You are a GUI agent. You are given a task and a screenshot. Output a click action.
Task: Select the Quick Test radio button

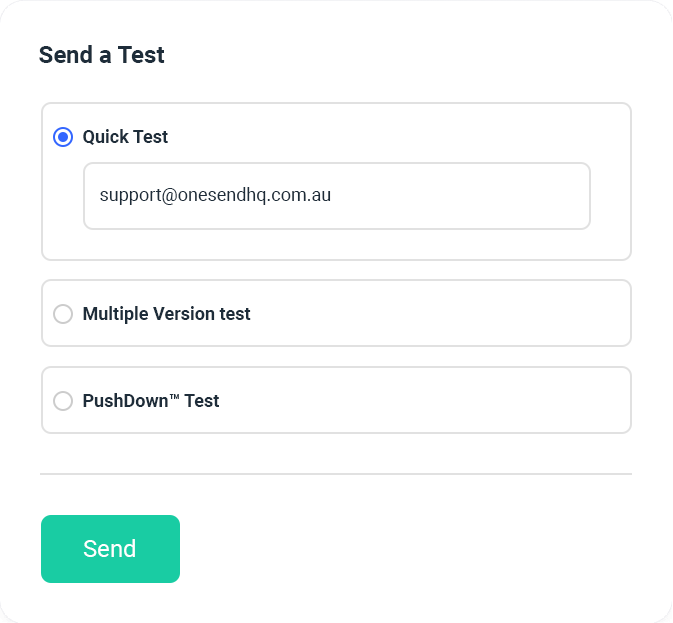63,137
